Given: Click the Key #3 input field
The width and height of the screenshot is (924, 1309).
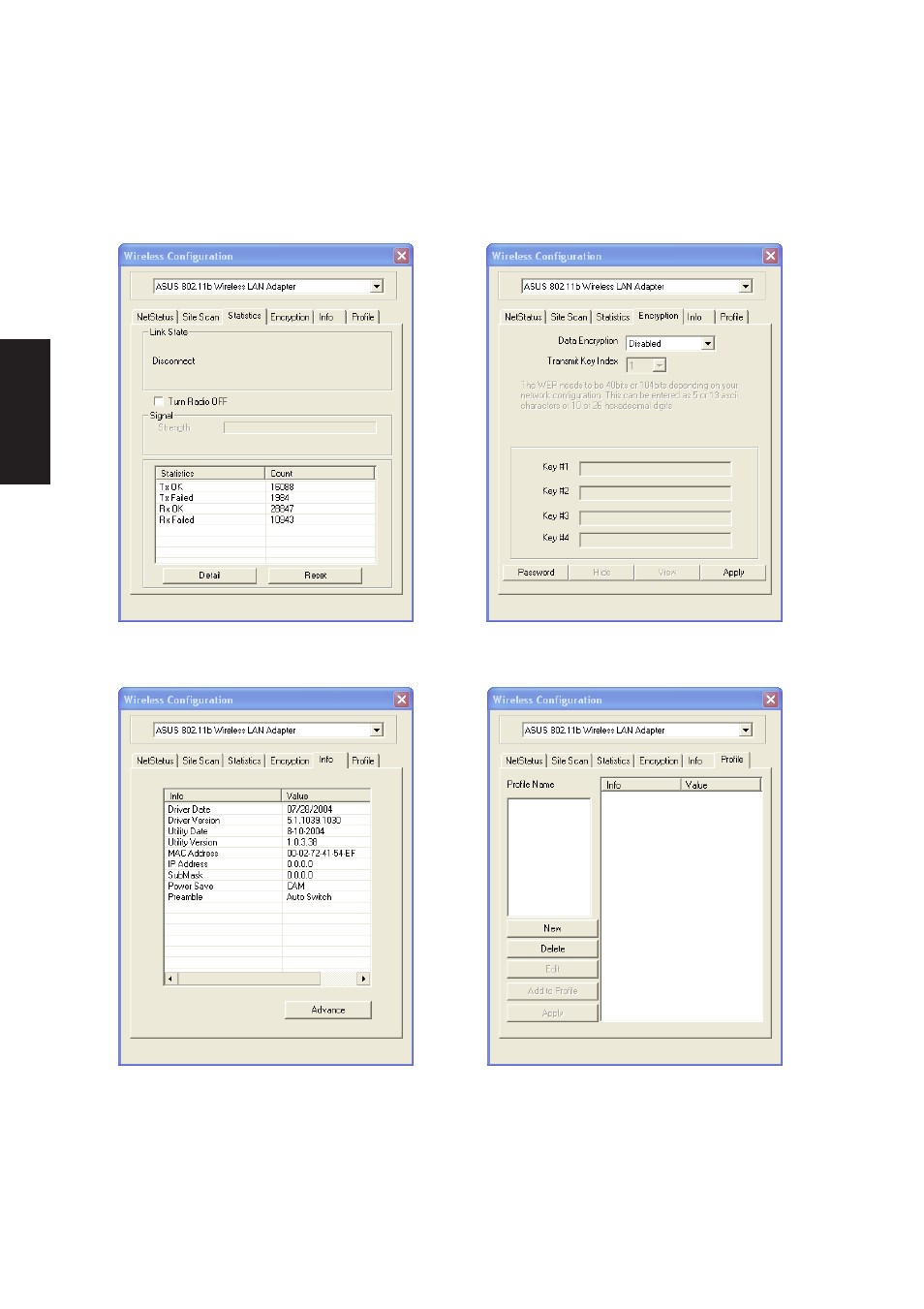Looking at the screenshot, I should pyautogui.click(x=656, y=517).
